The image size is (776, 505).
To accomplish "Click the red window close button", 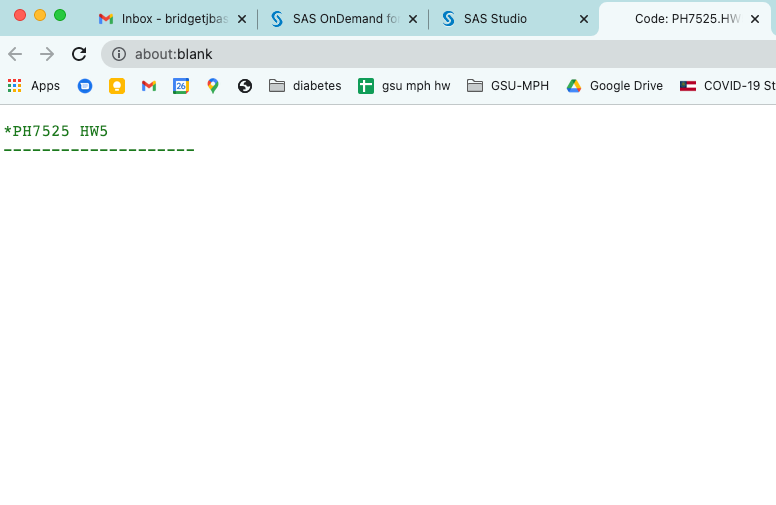I will 20,15.
